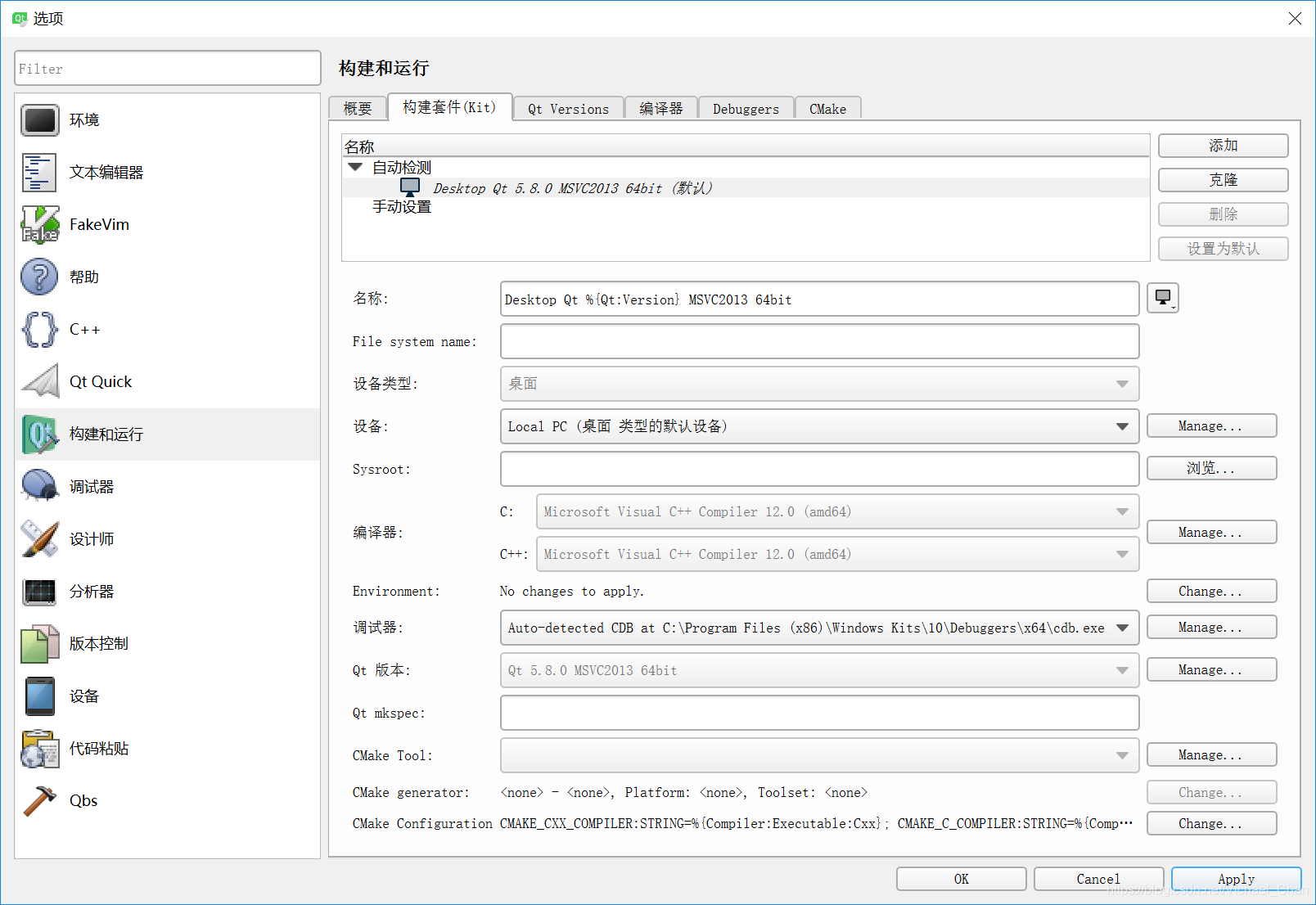Switch to the 概要 tab
Screen dimensions: 1316x905
[358, 109]
